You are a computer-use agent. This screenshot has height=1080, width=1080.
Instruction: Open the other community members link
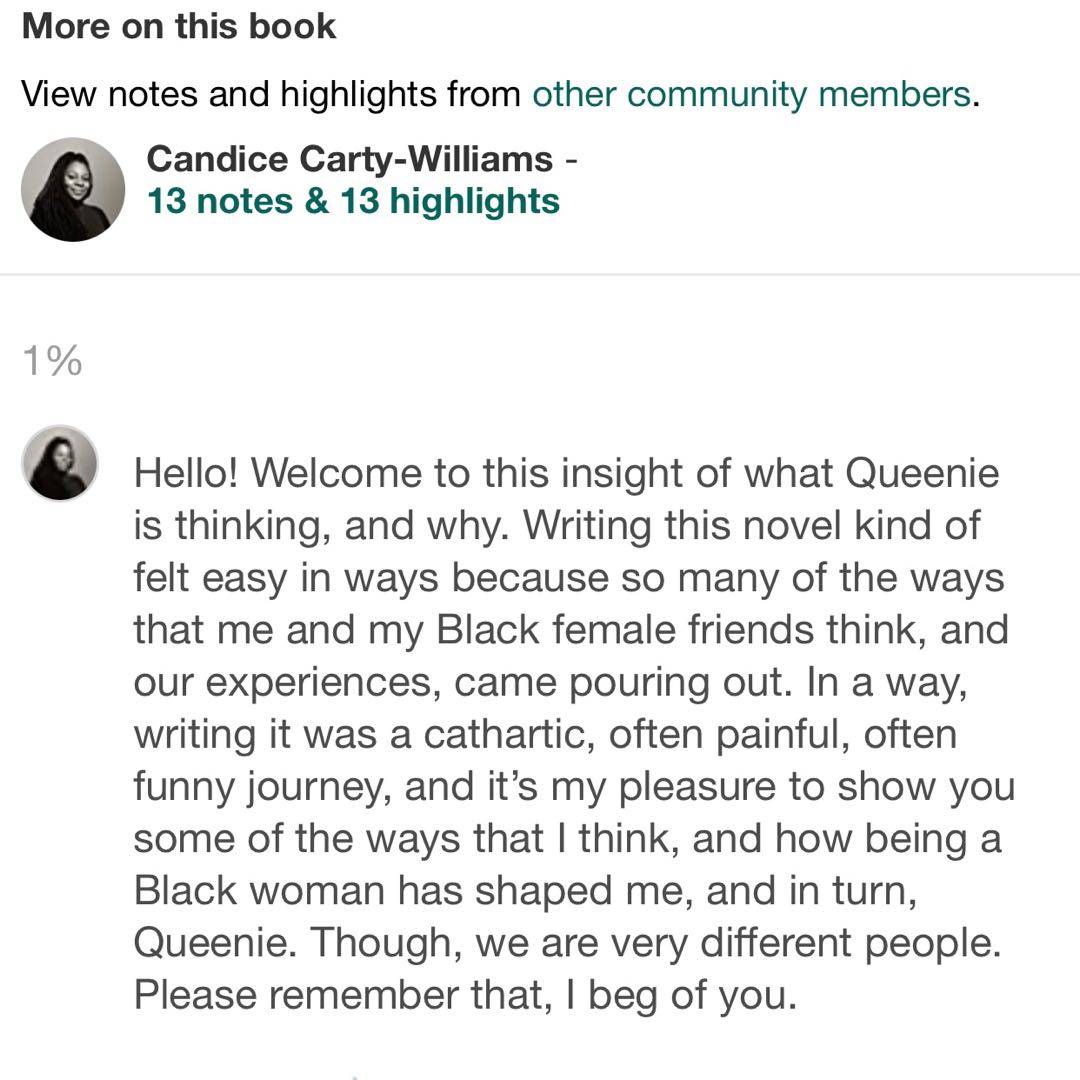750,94
